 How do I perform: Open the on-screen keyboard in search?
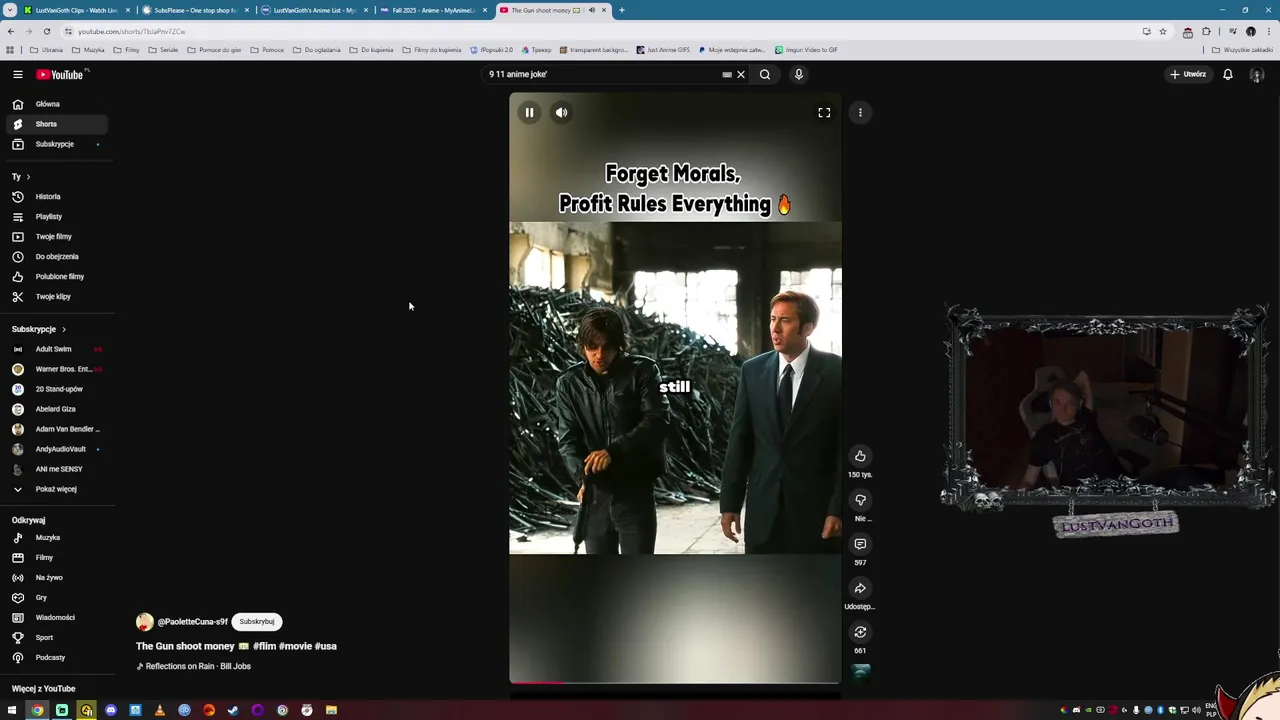[727, 74]
